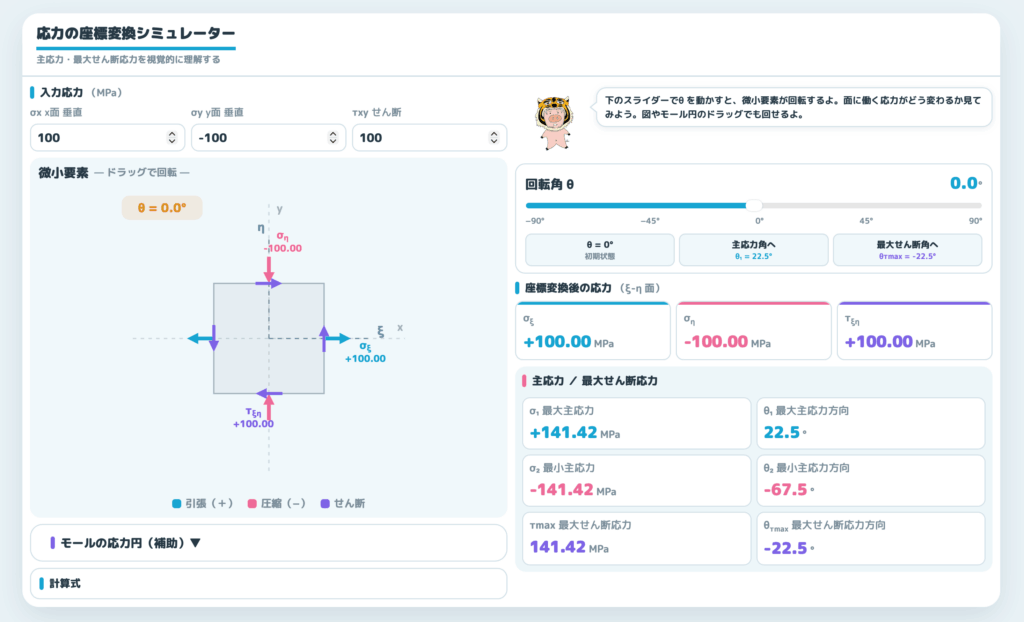
Task: Click the σξ +100.00 MPa result card
Action: point(593,331)
